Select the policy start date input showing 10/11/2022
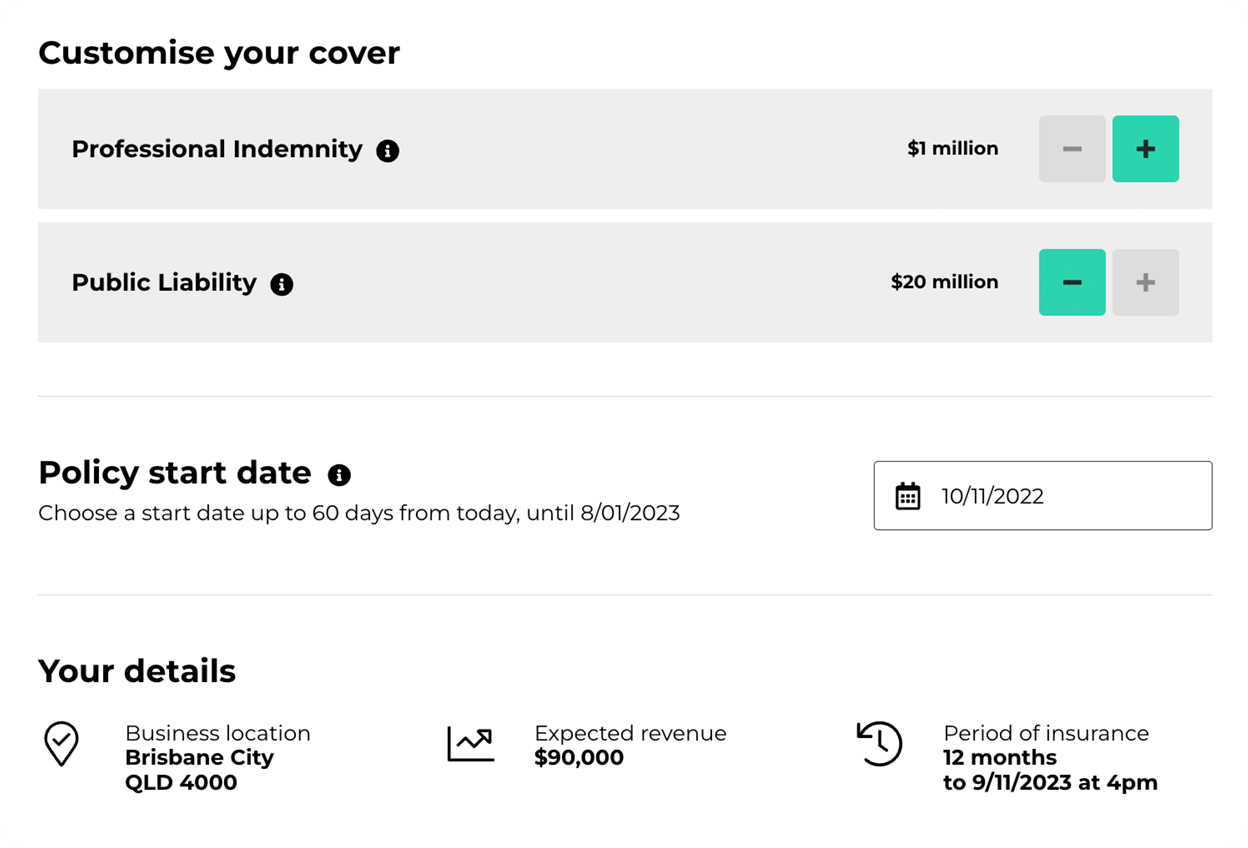 (1043, 495)
